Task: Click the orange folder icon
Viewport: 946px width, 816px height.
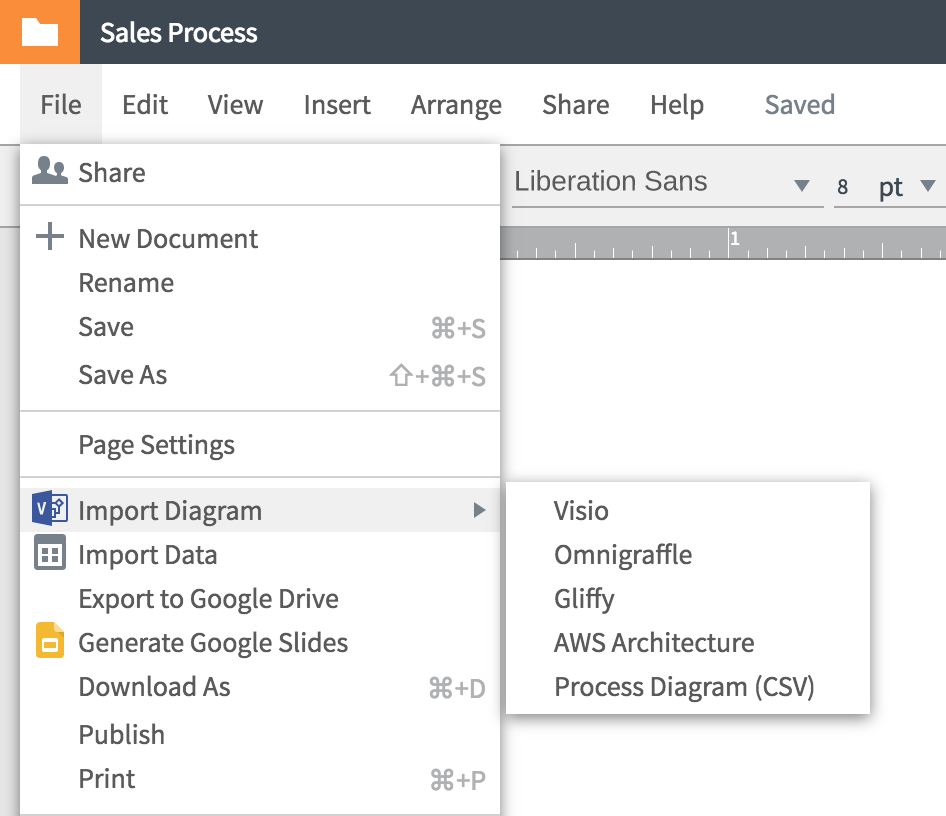Action: (x=39, y=32)
